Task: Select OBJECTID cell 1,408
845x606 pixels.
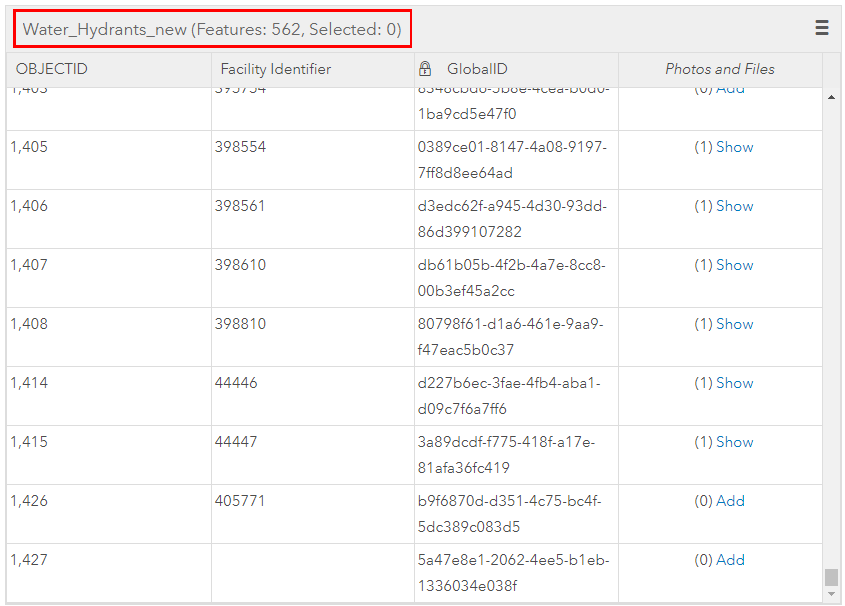Action: click(x=108, y=337)
